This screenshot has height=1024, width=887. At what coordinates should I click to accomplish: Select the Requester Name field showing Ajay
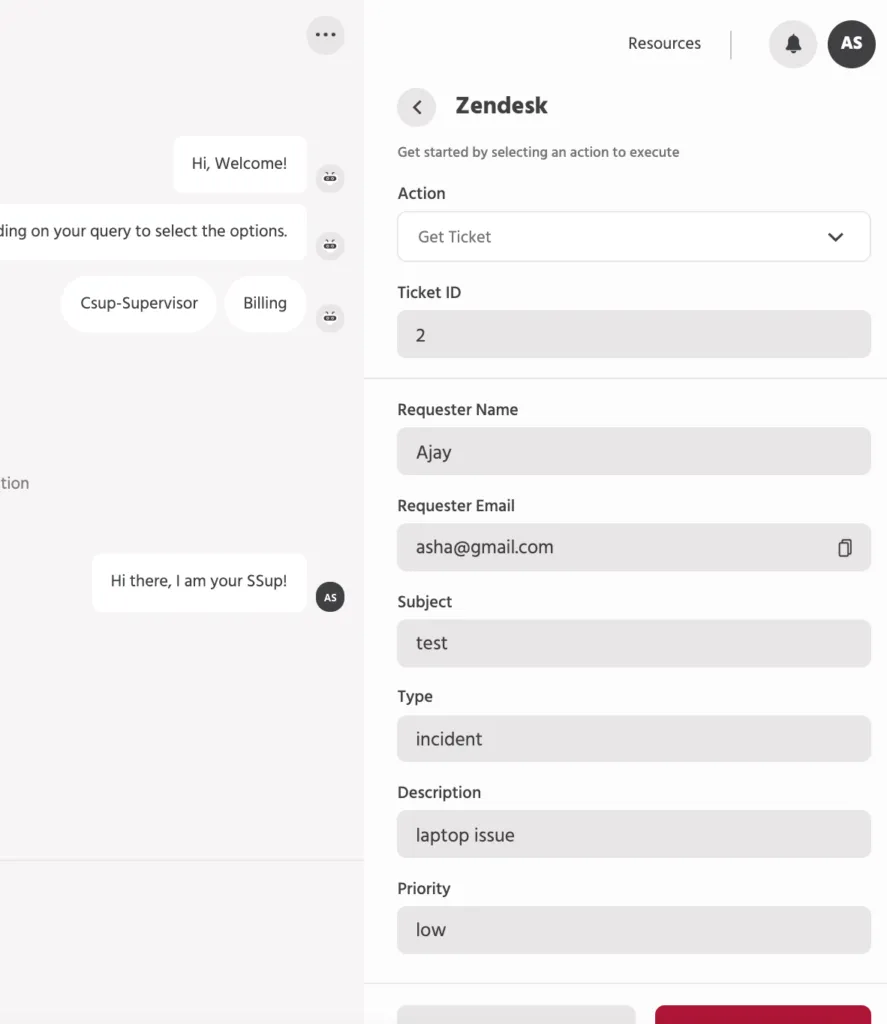pyautogui.click(x=634, y=451)
